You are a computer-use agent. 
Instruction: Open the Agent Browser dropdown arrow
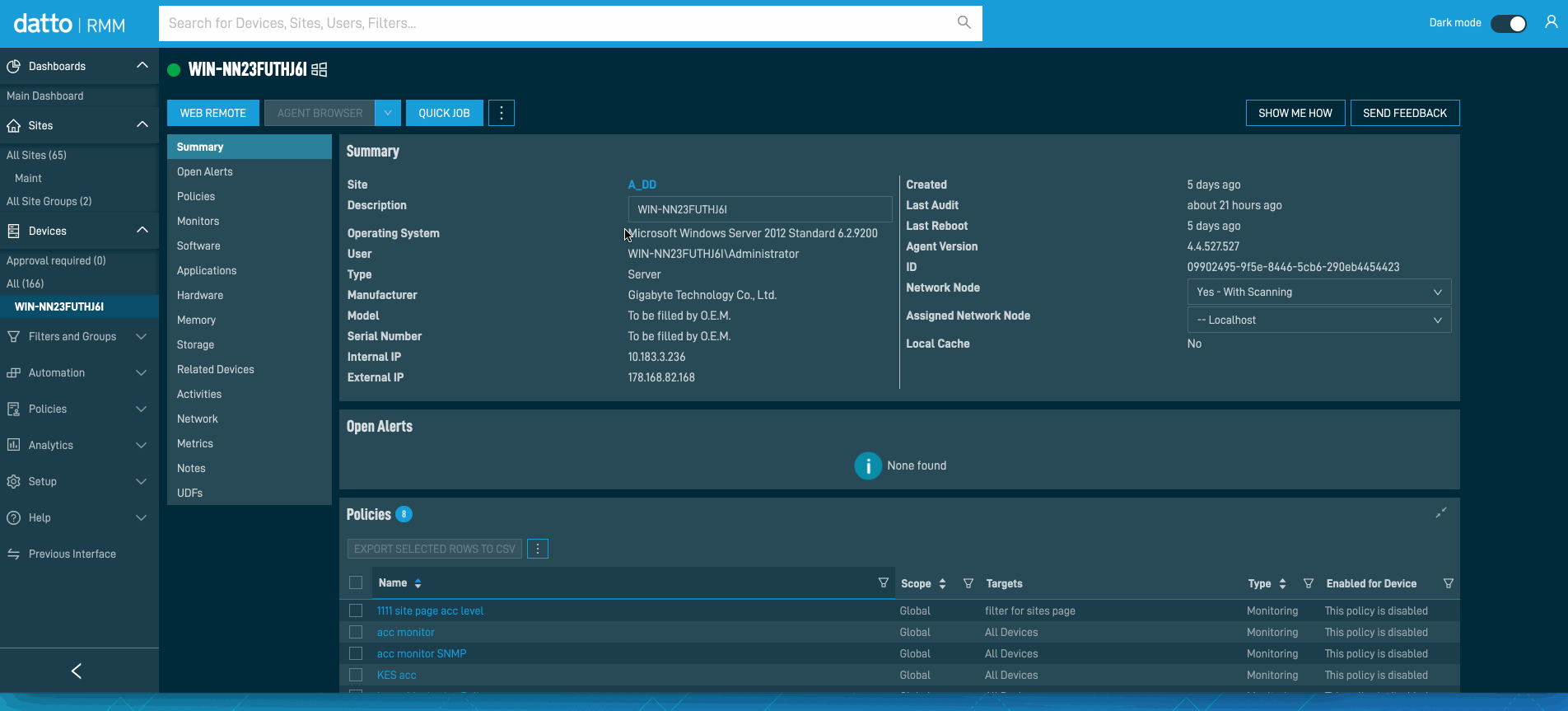[388, 113]
